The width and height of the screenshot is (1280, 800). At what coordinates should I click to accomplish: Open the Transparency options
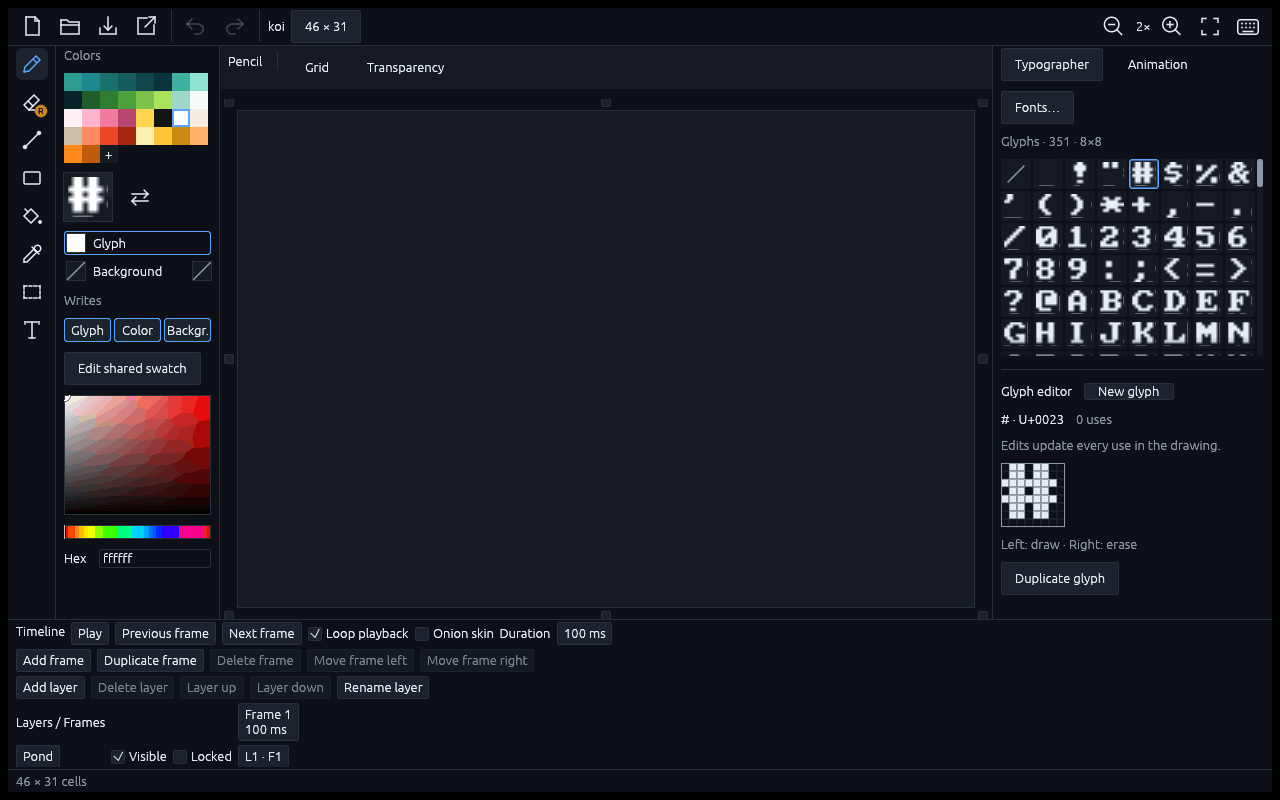405,67
